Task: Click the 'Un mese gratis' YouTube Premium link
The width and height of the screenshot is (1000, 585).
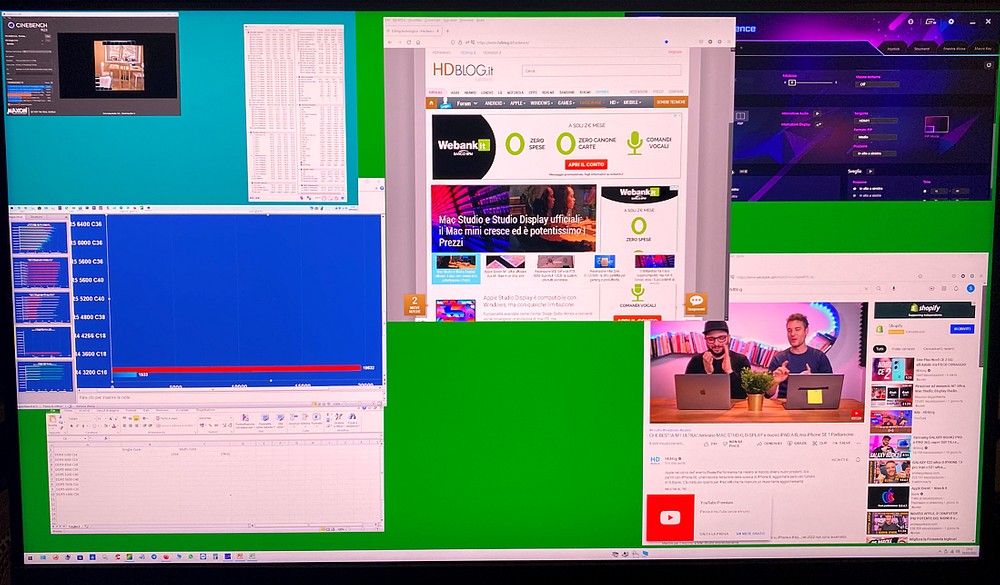Action: [x=750, y=533]
